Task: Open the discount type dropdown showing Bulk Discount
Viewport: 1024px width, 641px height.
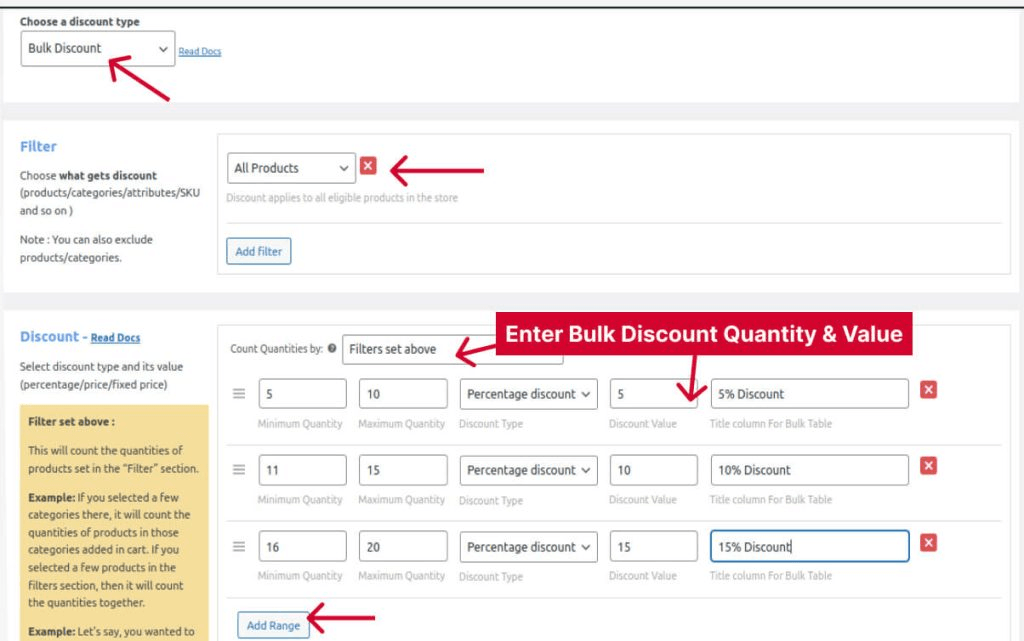Action: pos(97,48)
